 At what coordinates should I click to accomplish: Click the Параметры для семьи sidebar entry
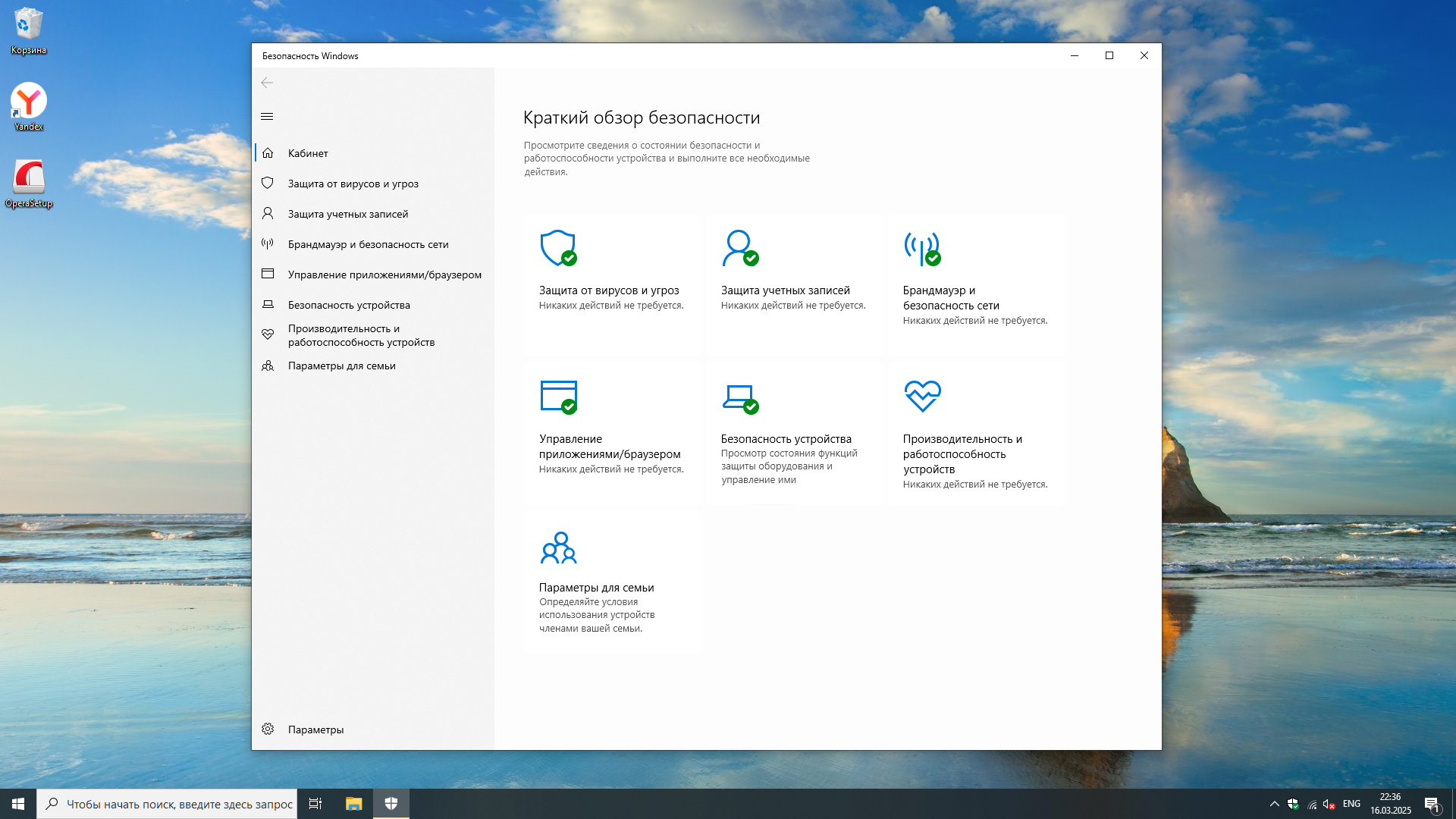tap(341, 366)
